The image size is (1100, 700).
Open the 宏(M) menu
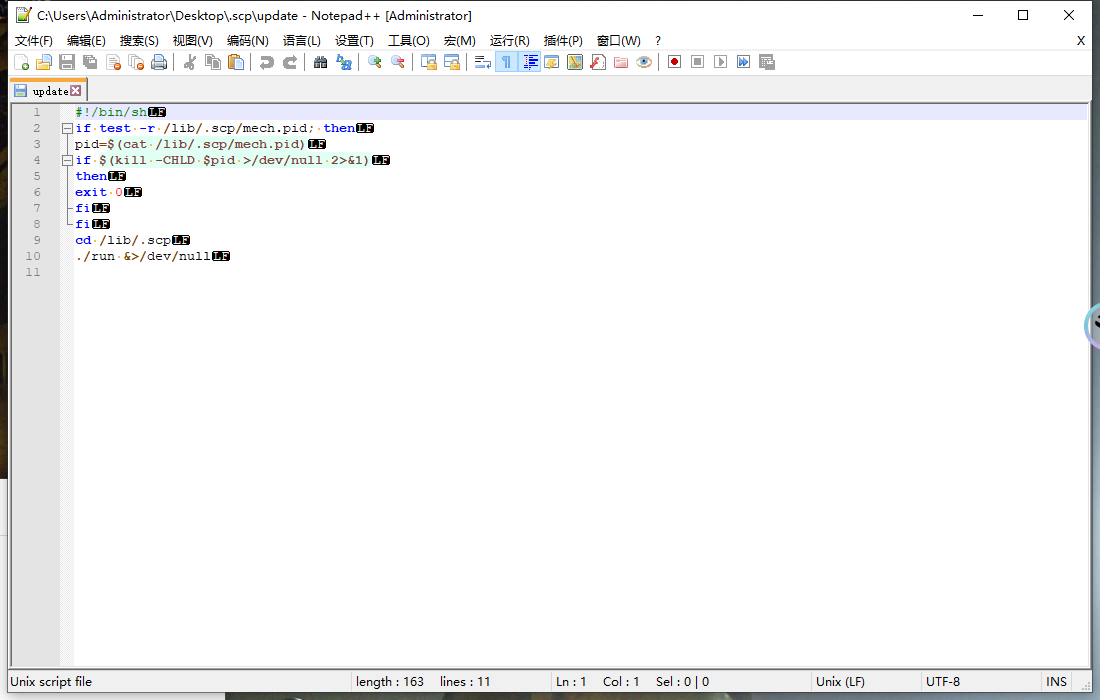point(460,41)
